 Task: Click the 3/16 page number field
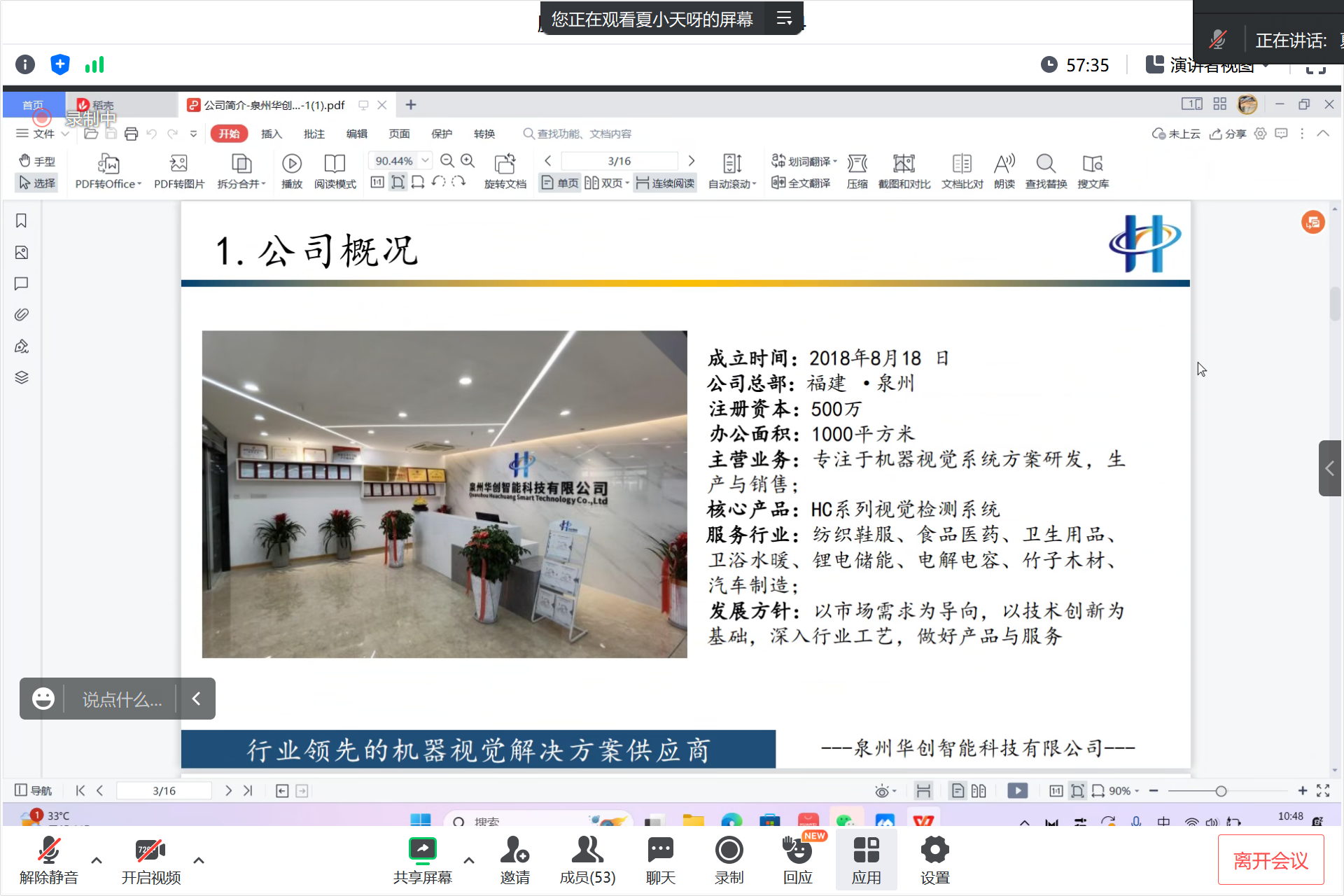619,161
